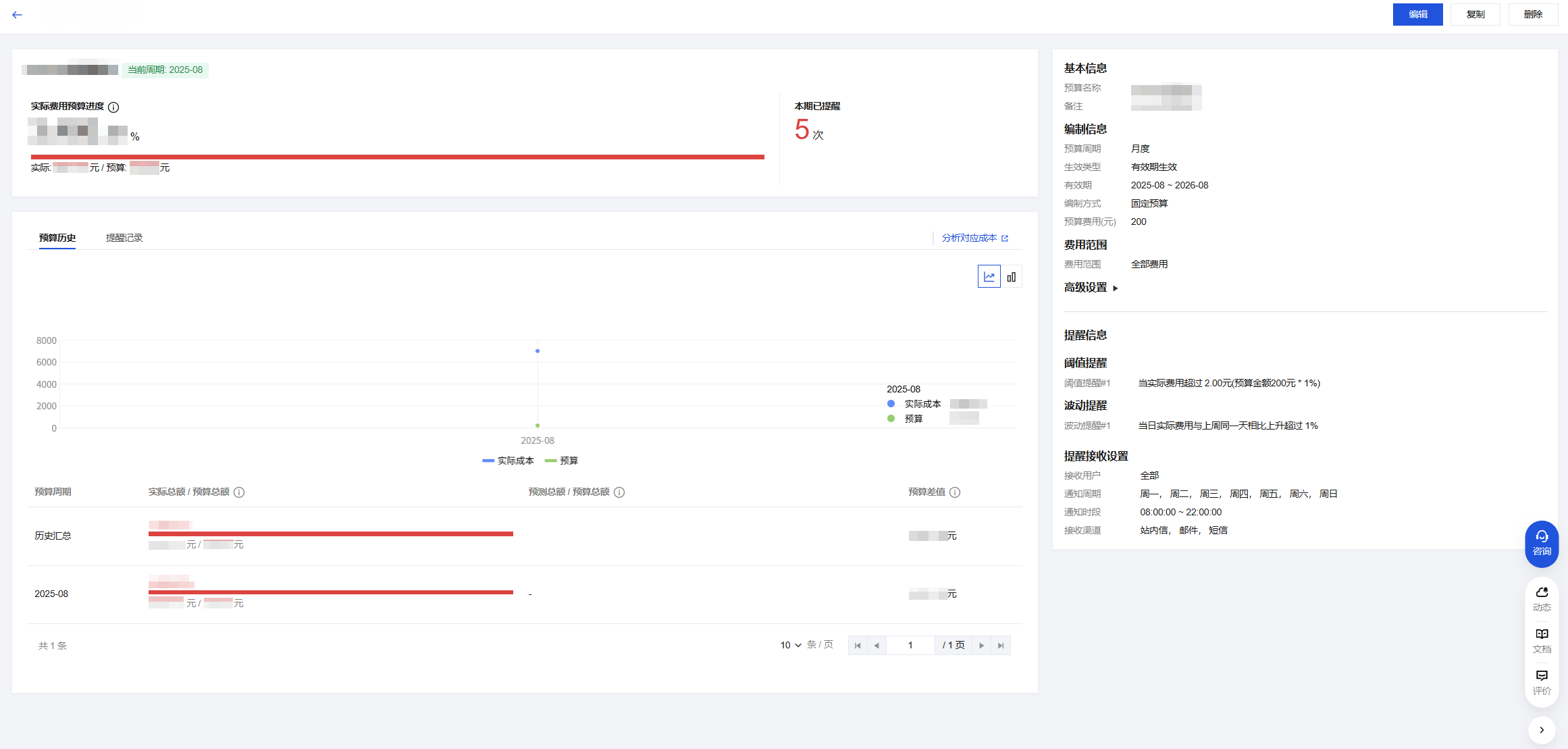Switch to the 提醒记录 tab
The width and height of the screenshot is (1568, 749).
[124, 238]
